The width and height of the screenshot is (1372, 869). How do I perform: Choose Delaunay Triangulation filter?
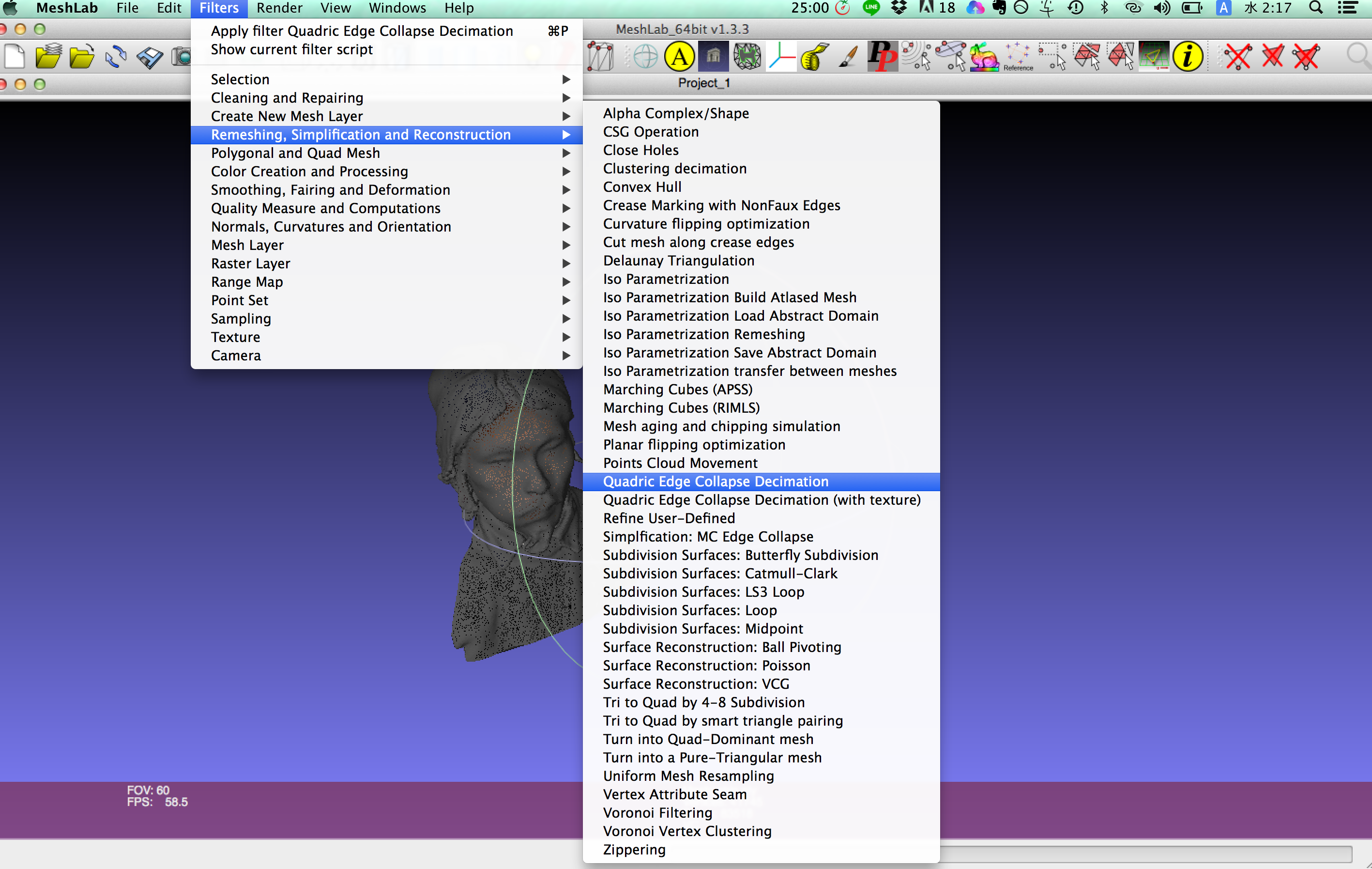point(761,261)
